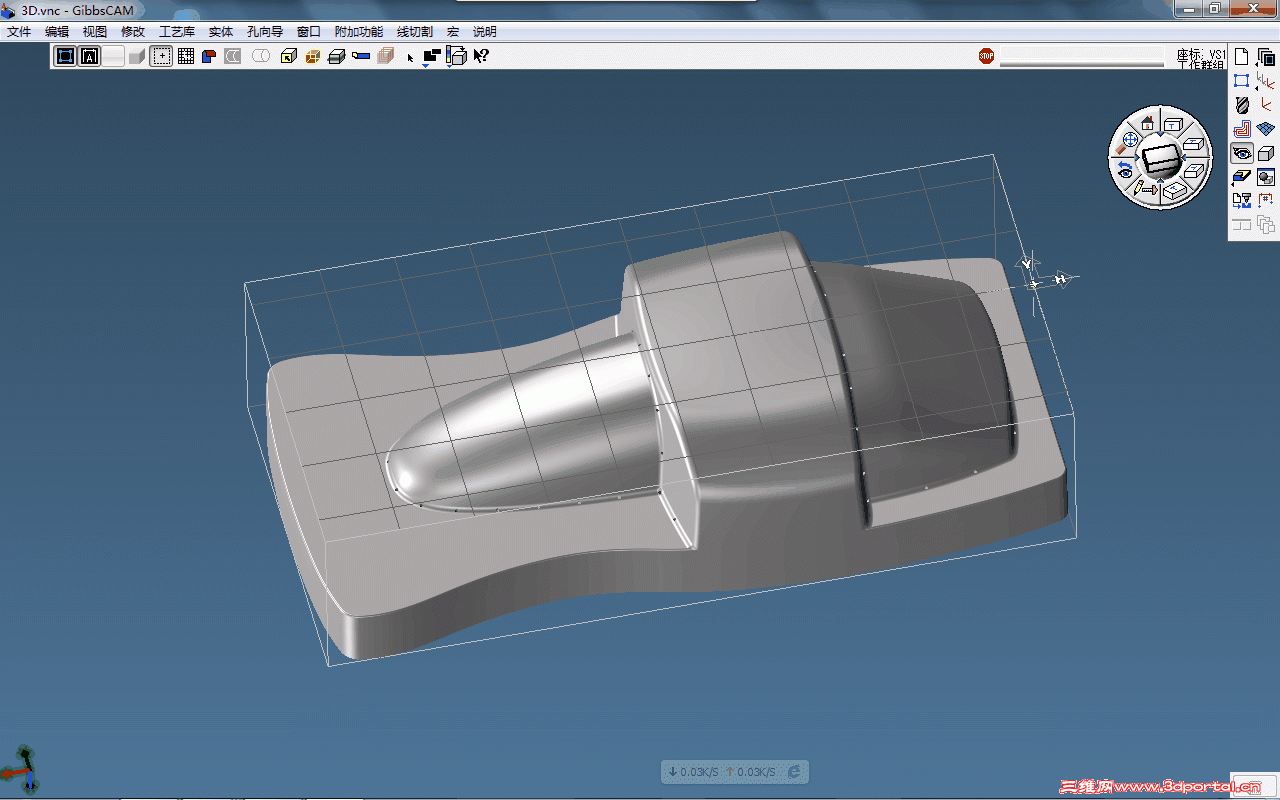Click the IE icon in the network speed widget
The height and width of the screenshot is (800, 1280).
(x=794, y=772)
